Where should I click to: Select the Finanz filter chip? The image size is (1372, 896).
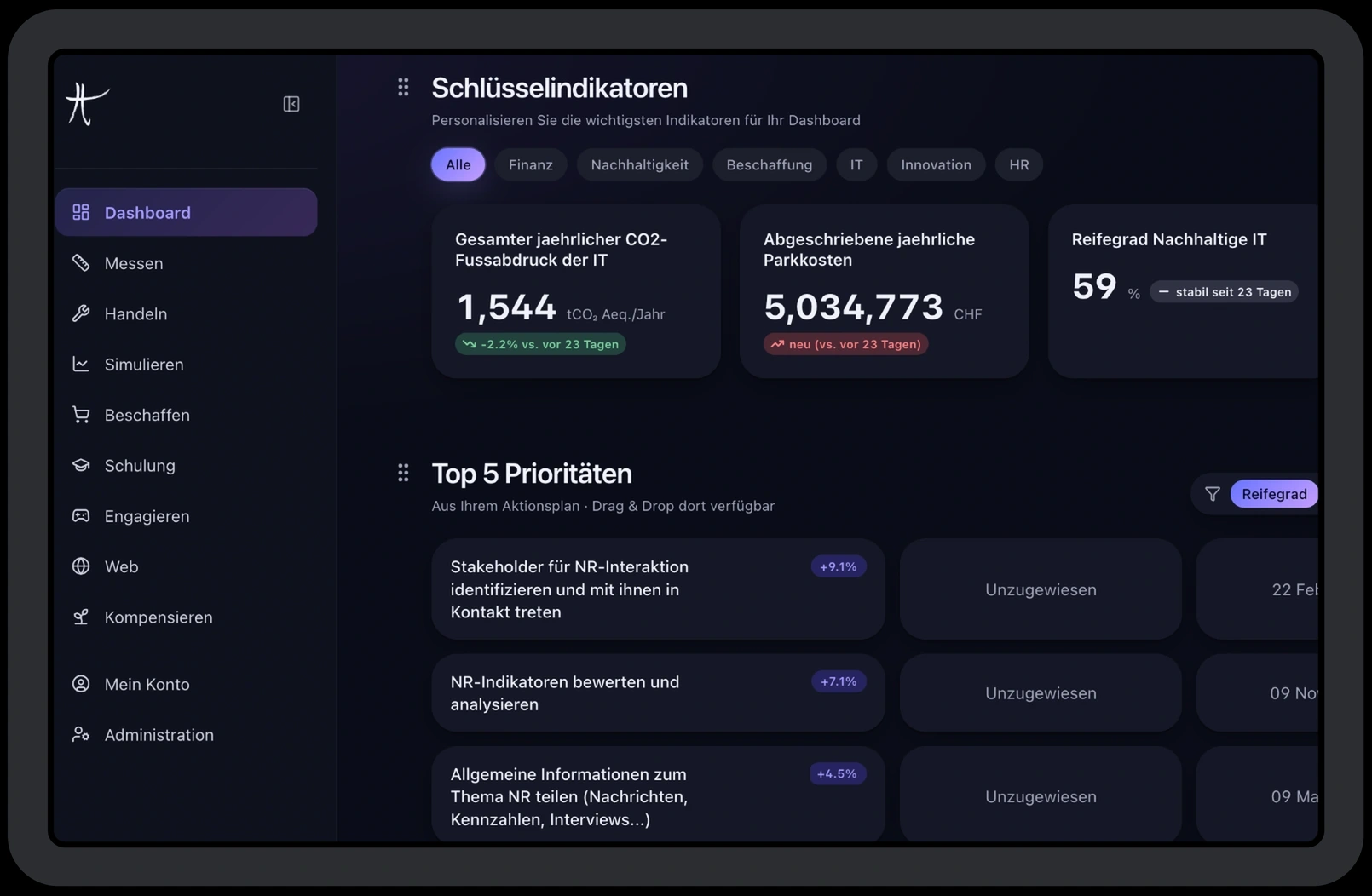click(531, 164)
